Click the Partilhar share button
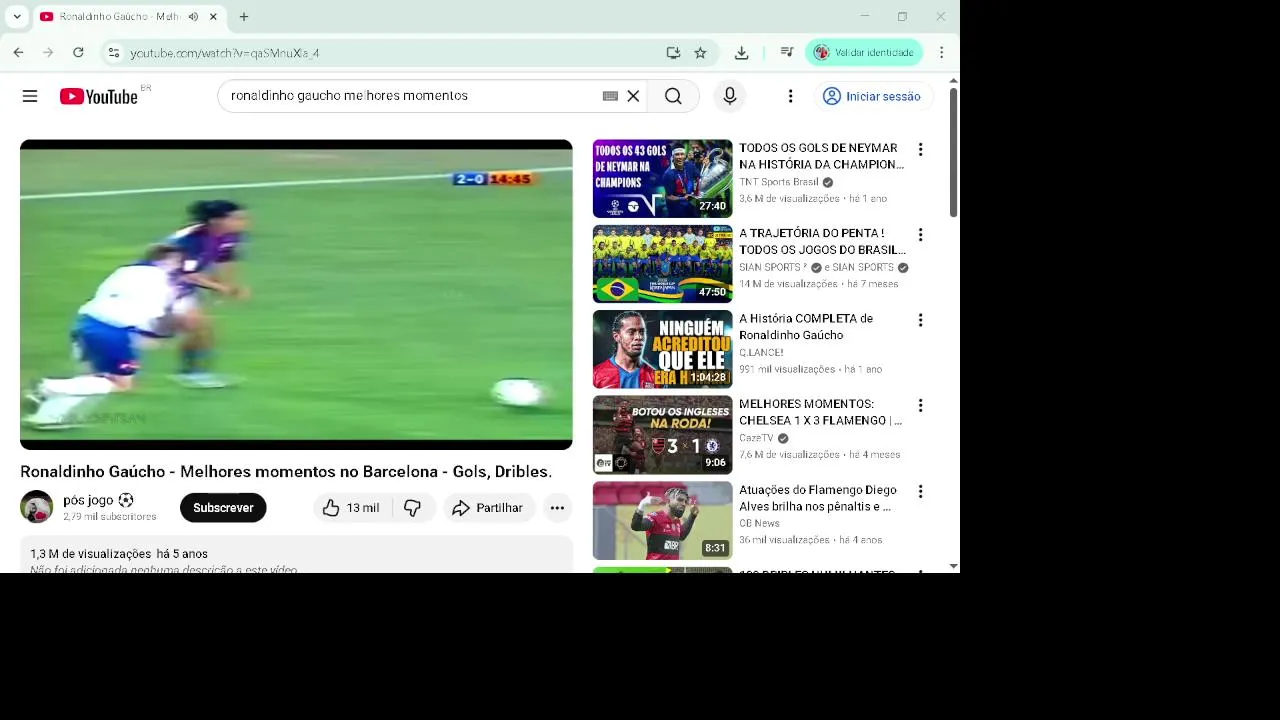Viewport: 1280px width, 720px height. coord(489,508)
